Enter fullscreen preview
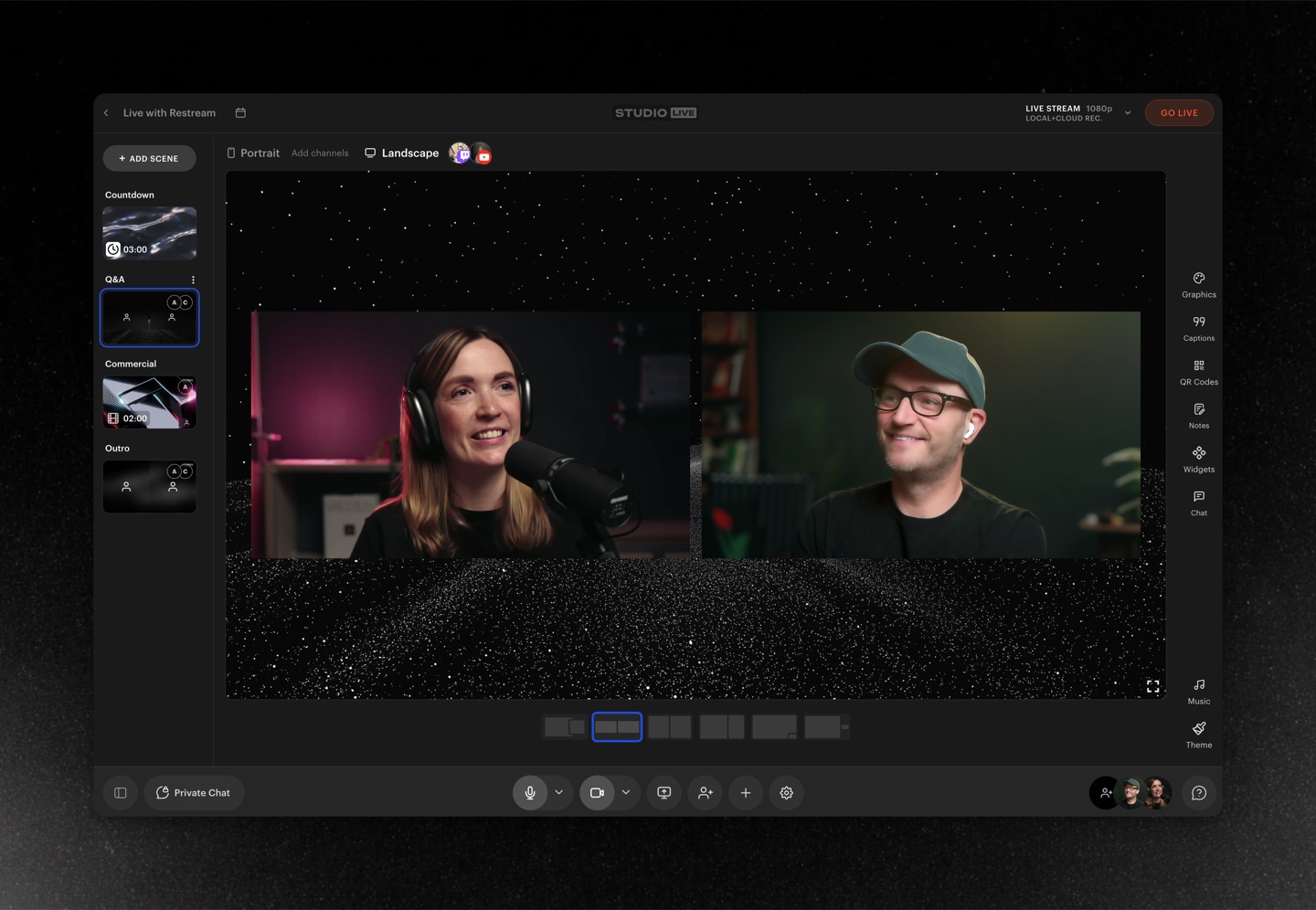This screenshot has width=1316, height=910. point(1153,686)
